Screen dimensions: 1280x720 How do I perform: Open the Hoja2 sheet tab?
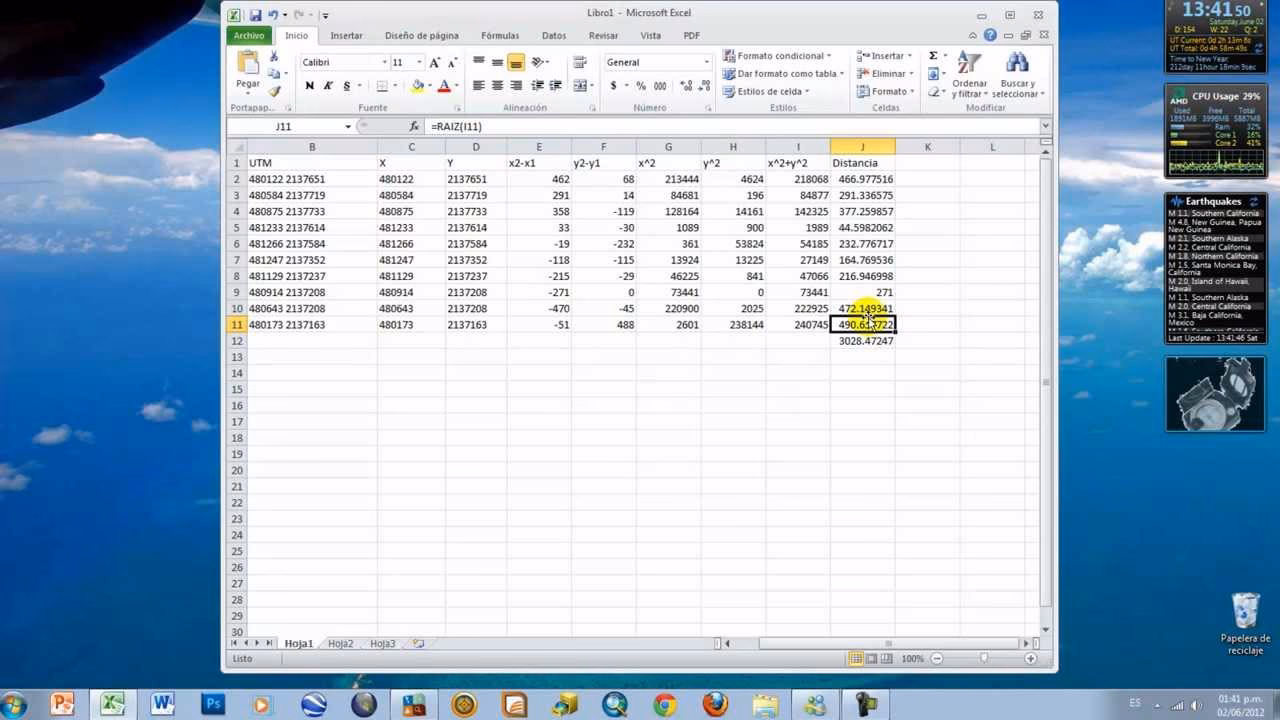point(339,644)
